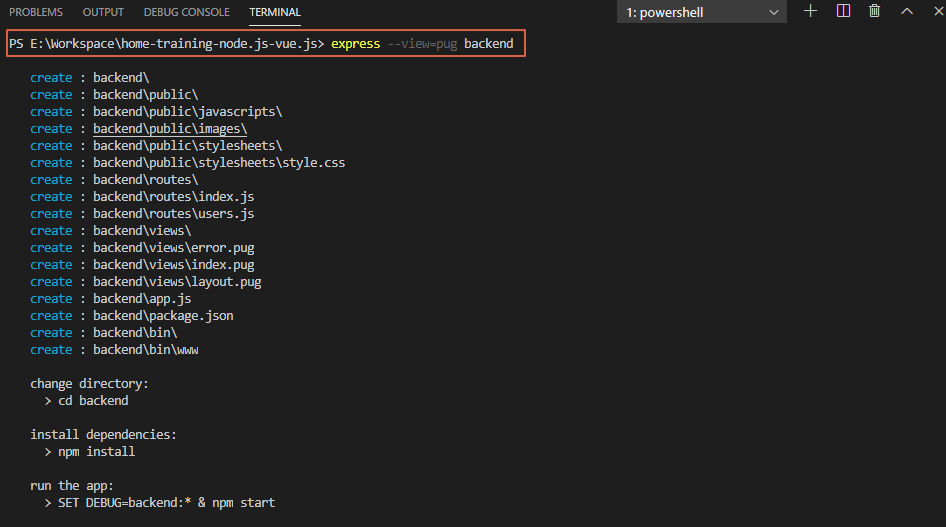Image resolution: width=946 pixels, height=527 pixels.
Task: Open the PROBLEMS panel tab
Action: coord(36,12)
